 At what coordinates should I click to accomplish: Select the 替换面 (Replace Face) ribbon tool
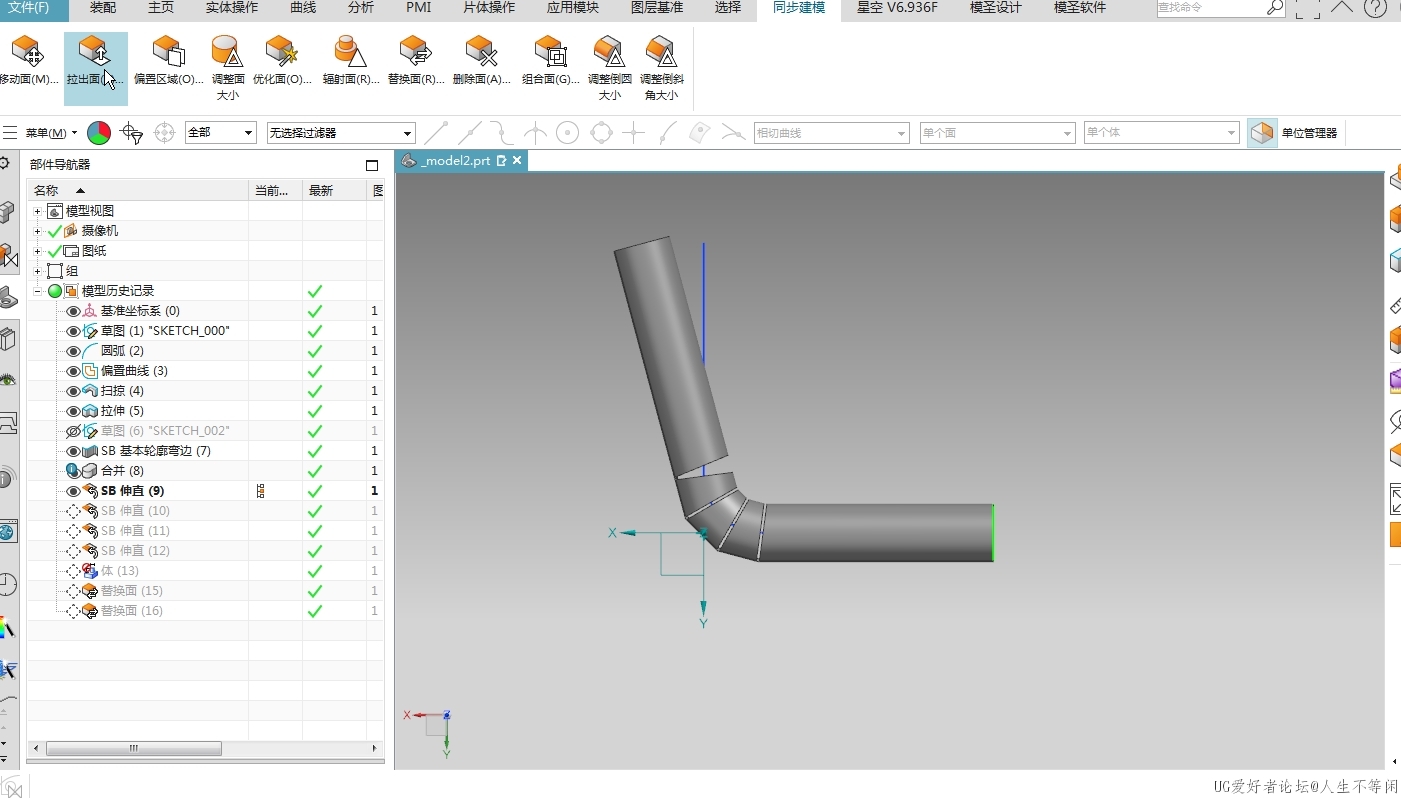[416, 62]
